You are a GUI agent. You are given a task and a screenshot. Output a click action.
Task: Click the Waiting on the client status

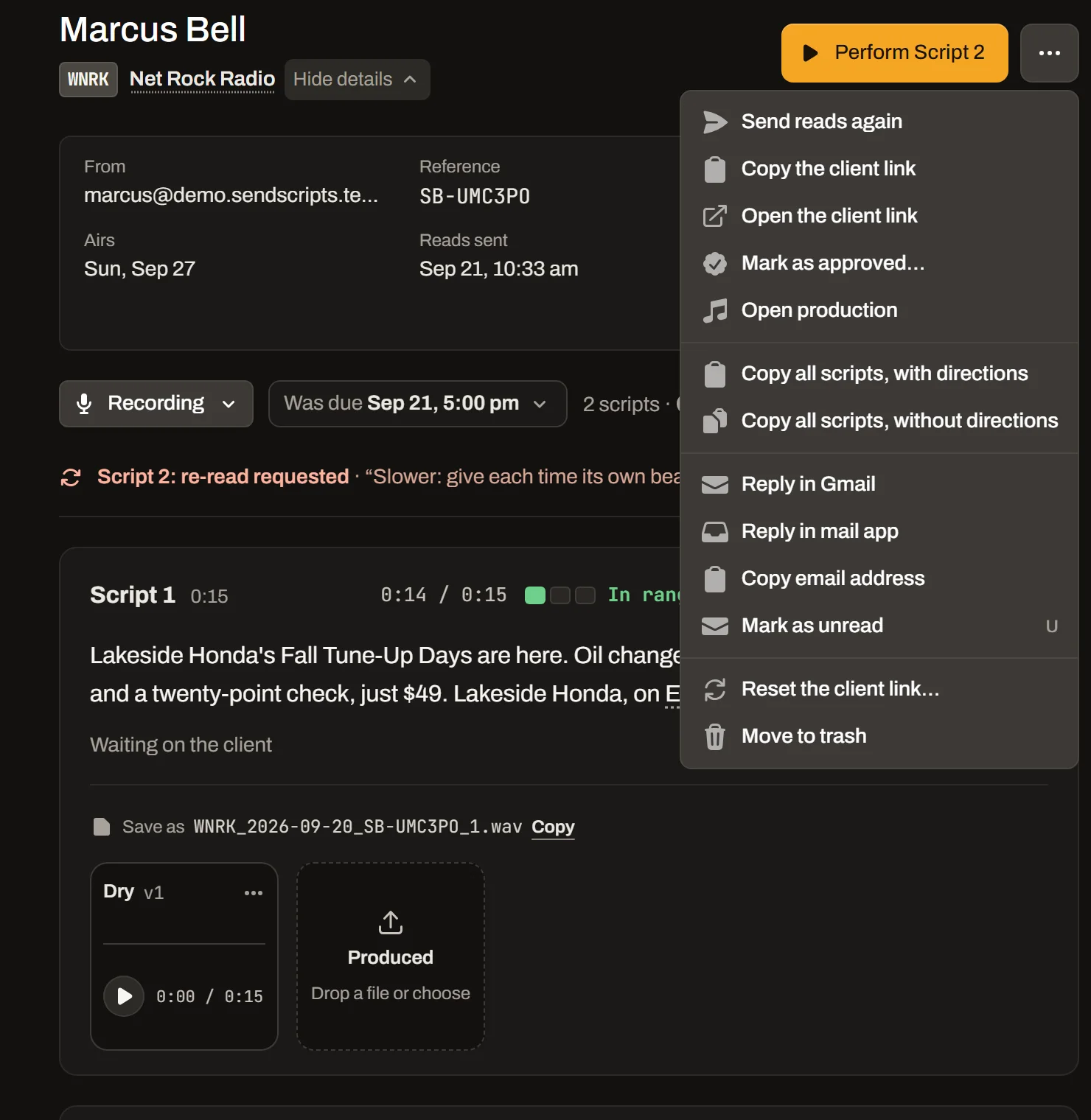coord(181,745)
